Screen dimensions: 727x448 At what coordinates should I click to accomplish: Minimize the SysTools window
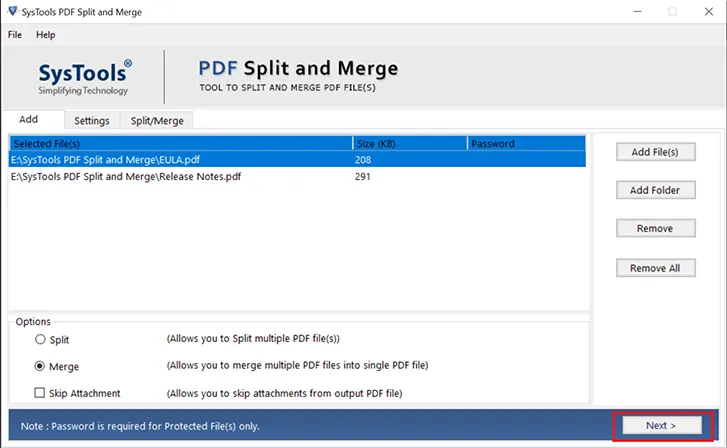pos(638,11)
